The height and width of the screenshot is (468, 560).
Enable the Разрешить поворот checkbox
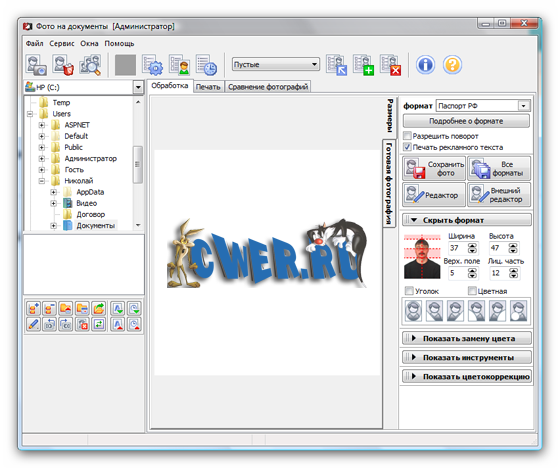click(407, 136)
